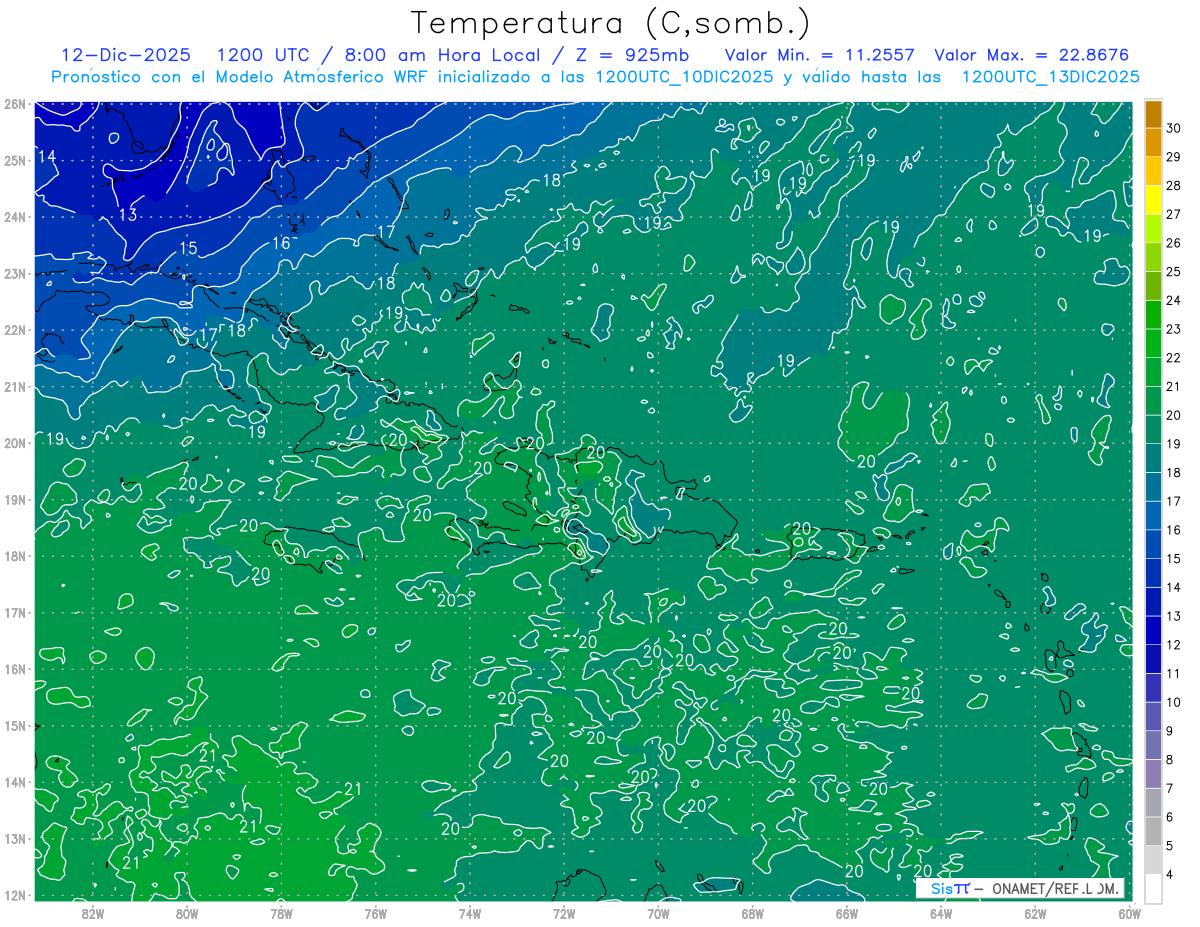Image resolution: width=1200 pixels, height=927 pixels.
Task: Click the longitude axis label "68W"
Action: pos(752,912)
